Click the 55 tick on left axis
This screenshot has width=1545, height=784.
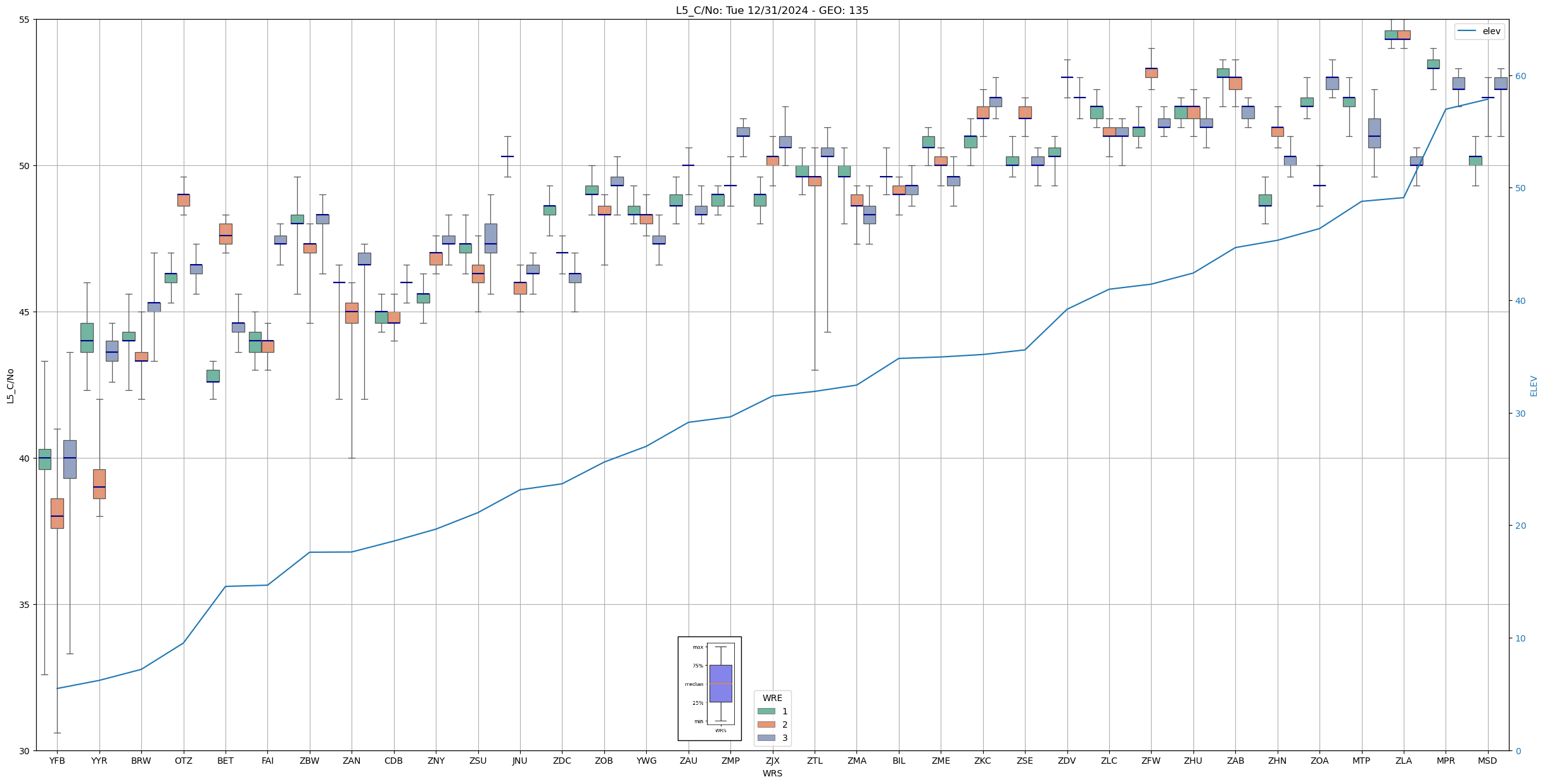point(25,20)
